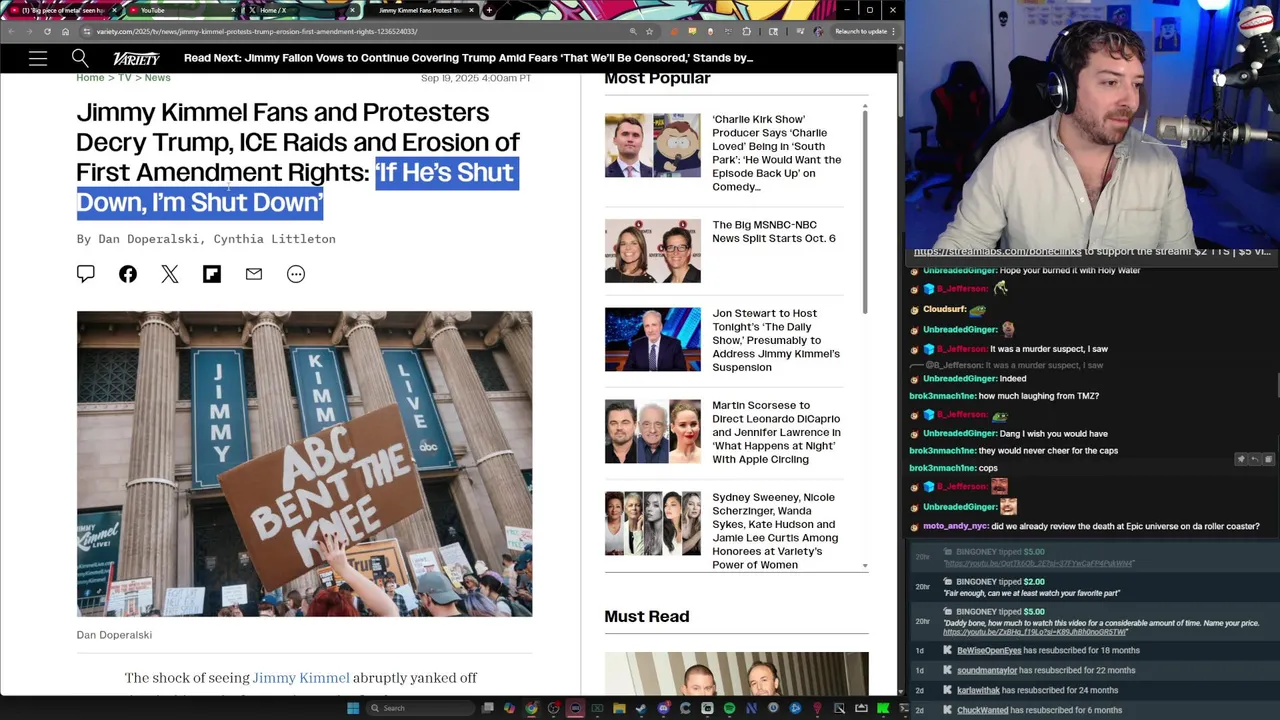The height and width of the screenshot is (720, 1280).
Task: Open 'Charlie Kirk Show' Producer story
Action: (777, 153)
